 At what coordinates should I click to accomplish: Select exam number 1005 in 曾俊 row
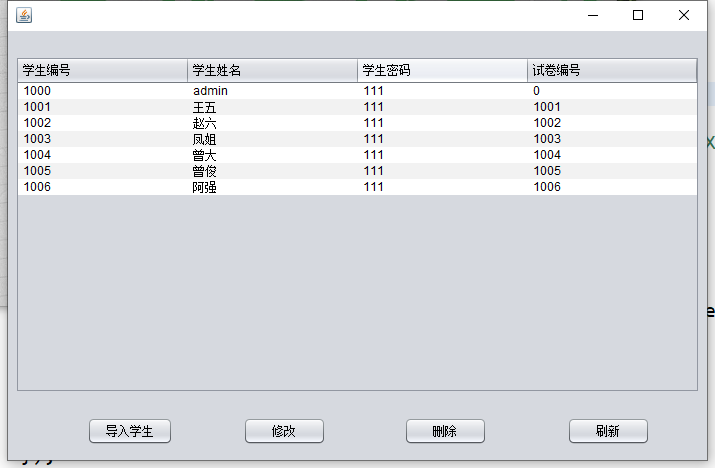(x=612, y=171)
